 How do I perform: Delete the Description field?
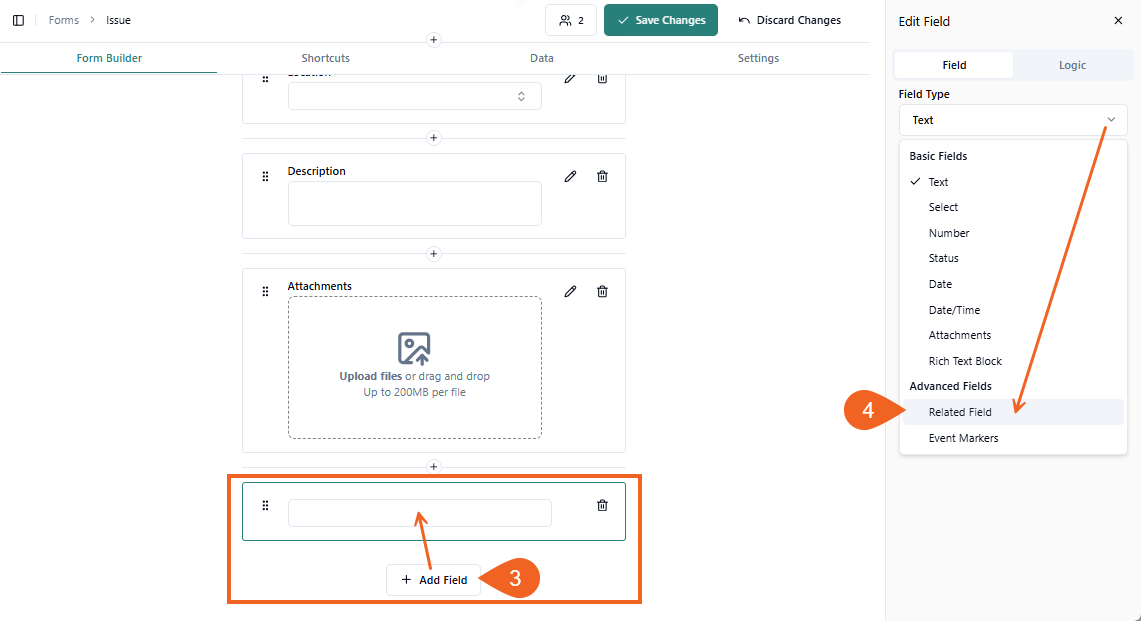coord(602,176)
